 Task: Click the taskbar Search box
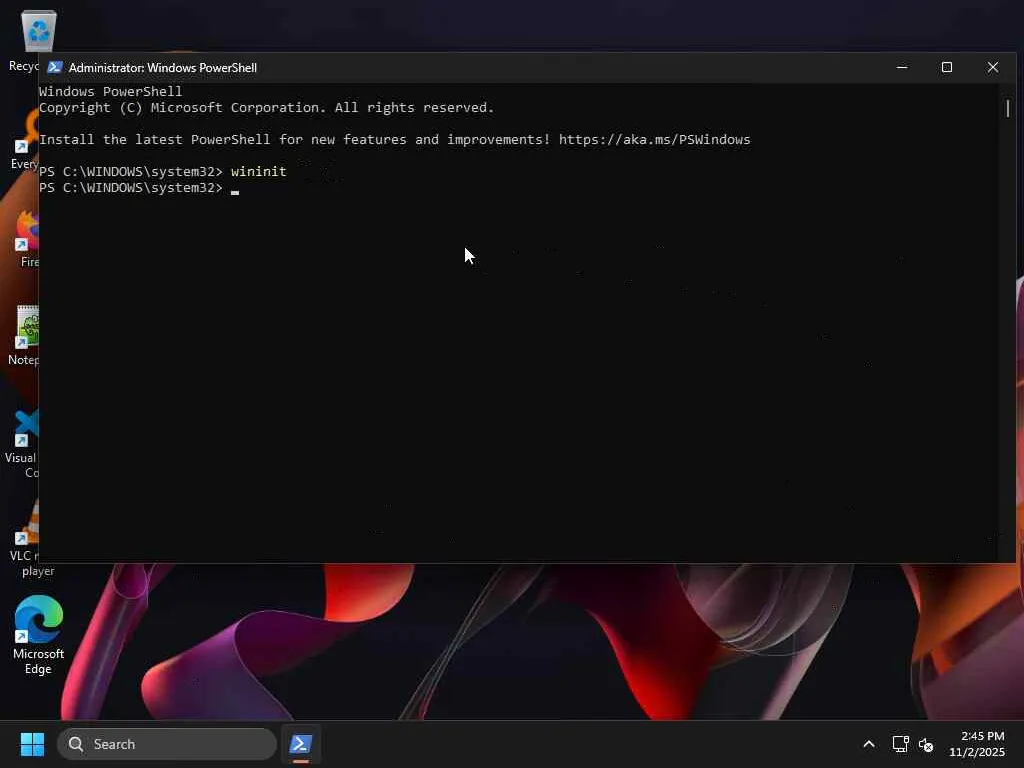pyautogui.click(x=167, y=744)
